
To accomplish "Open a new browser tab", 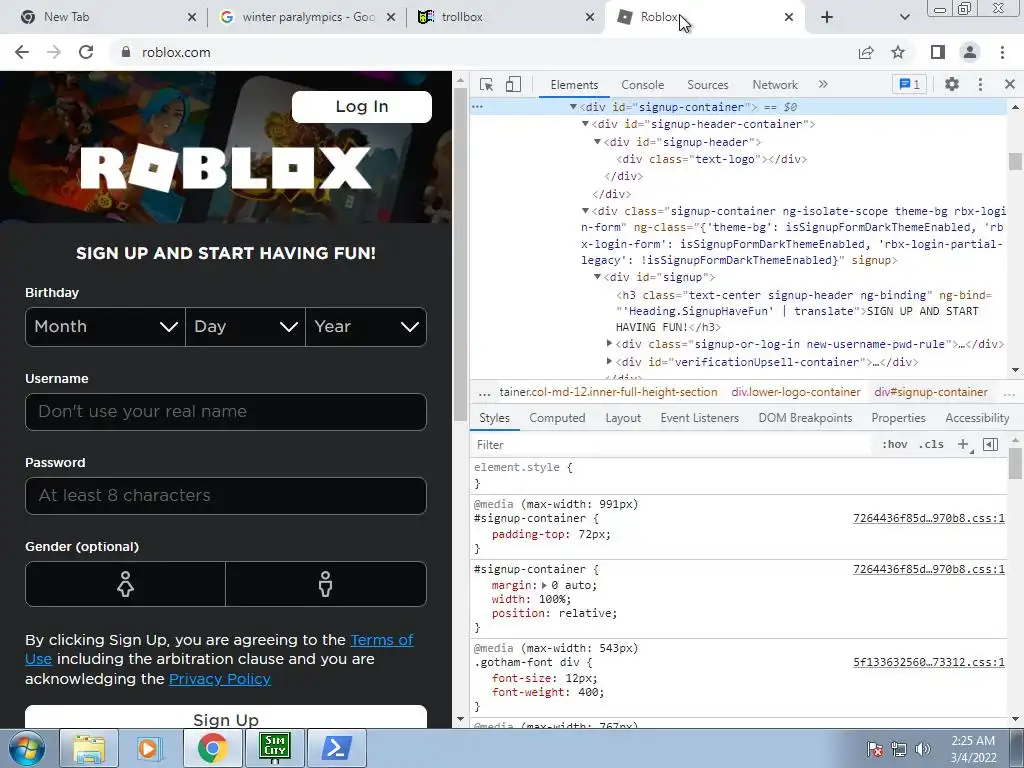I will [827, 17].
